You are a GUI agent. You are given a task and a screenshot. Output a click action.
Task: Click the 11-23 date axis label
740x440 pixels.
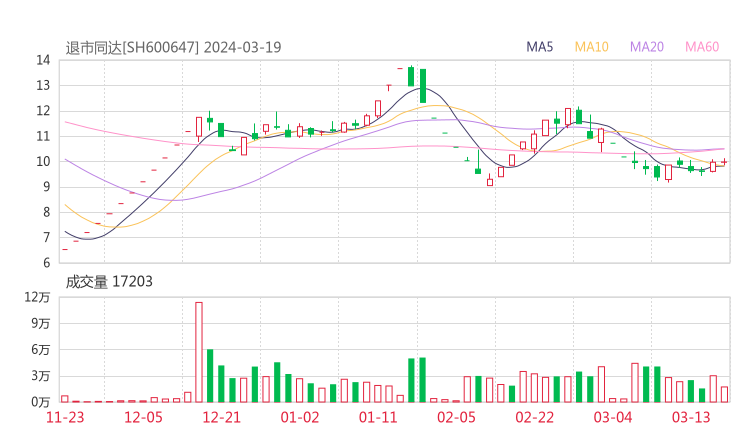[65, 417]
